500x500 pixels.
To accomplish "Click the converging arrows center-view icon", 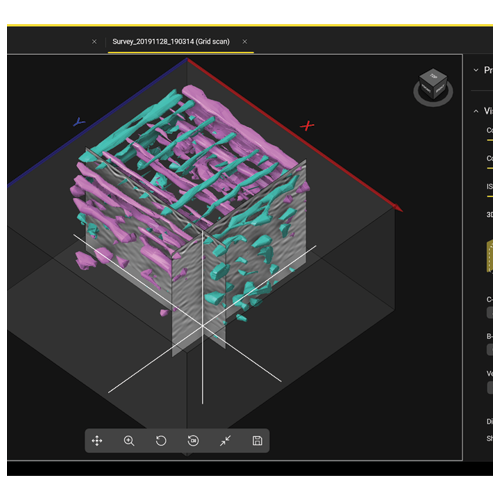I will (x=225, y=441).
